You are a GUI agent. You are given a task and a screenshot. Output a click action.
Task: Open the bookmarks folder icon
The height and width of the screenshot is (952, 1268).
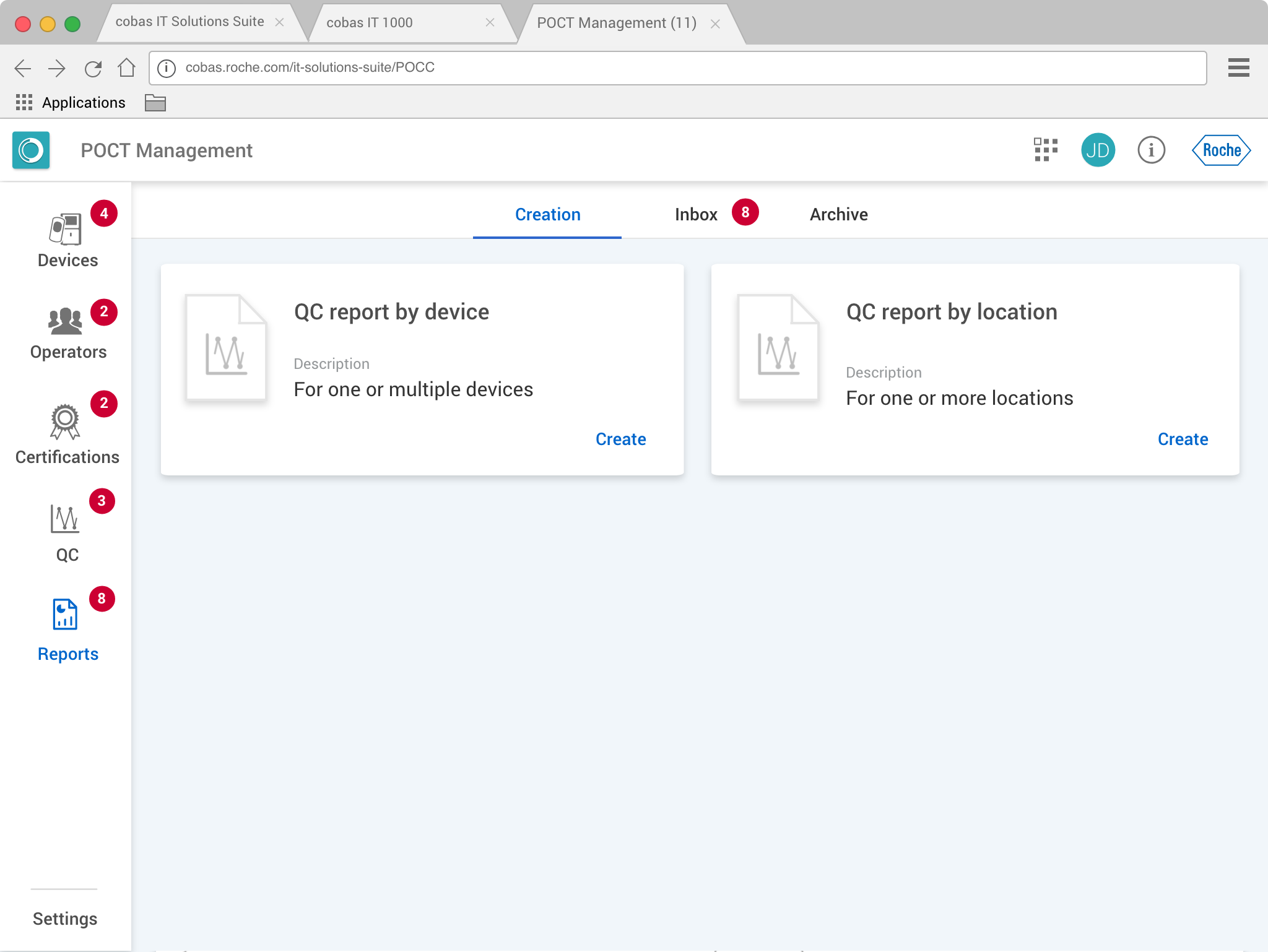pyautogui.click(x=155, y=103)
